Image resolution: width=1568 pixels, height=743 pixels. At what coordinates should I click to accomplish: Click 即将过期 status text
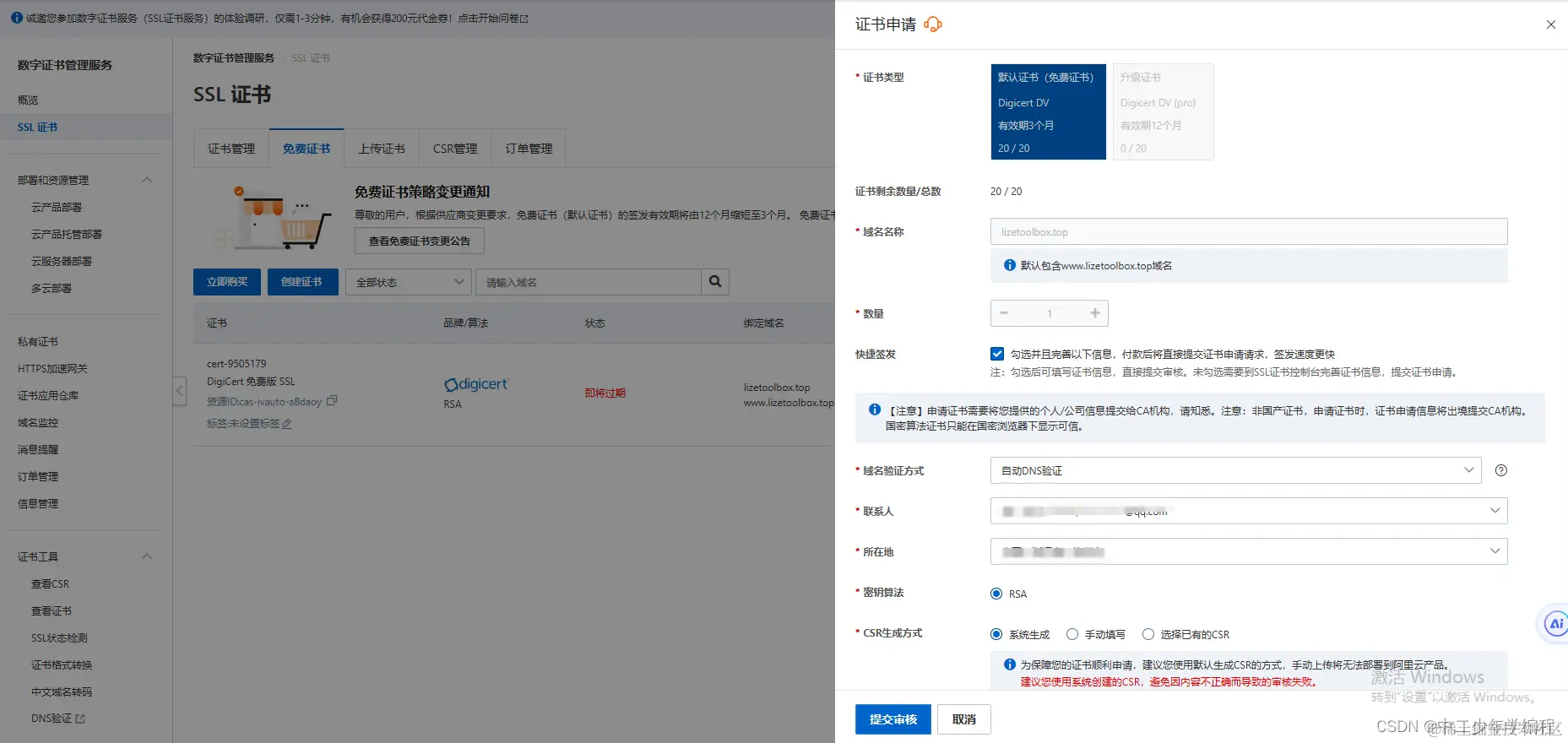pos(605,393)
